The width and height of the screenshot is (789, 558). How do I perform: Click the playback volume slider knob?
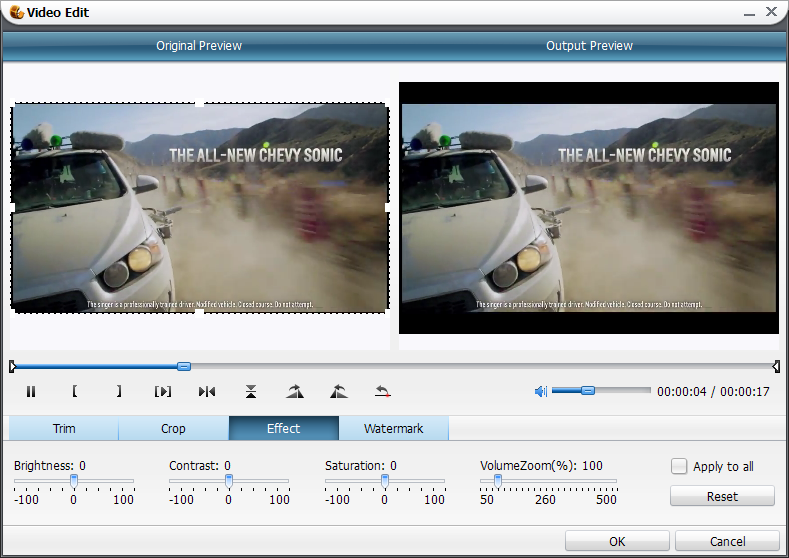coord(588,390)
